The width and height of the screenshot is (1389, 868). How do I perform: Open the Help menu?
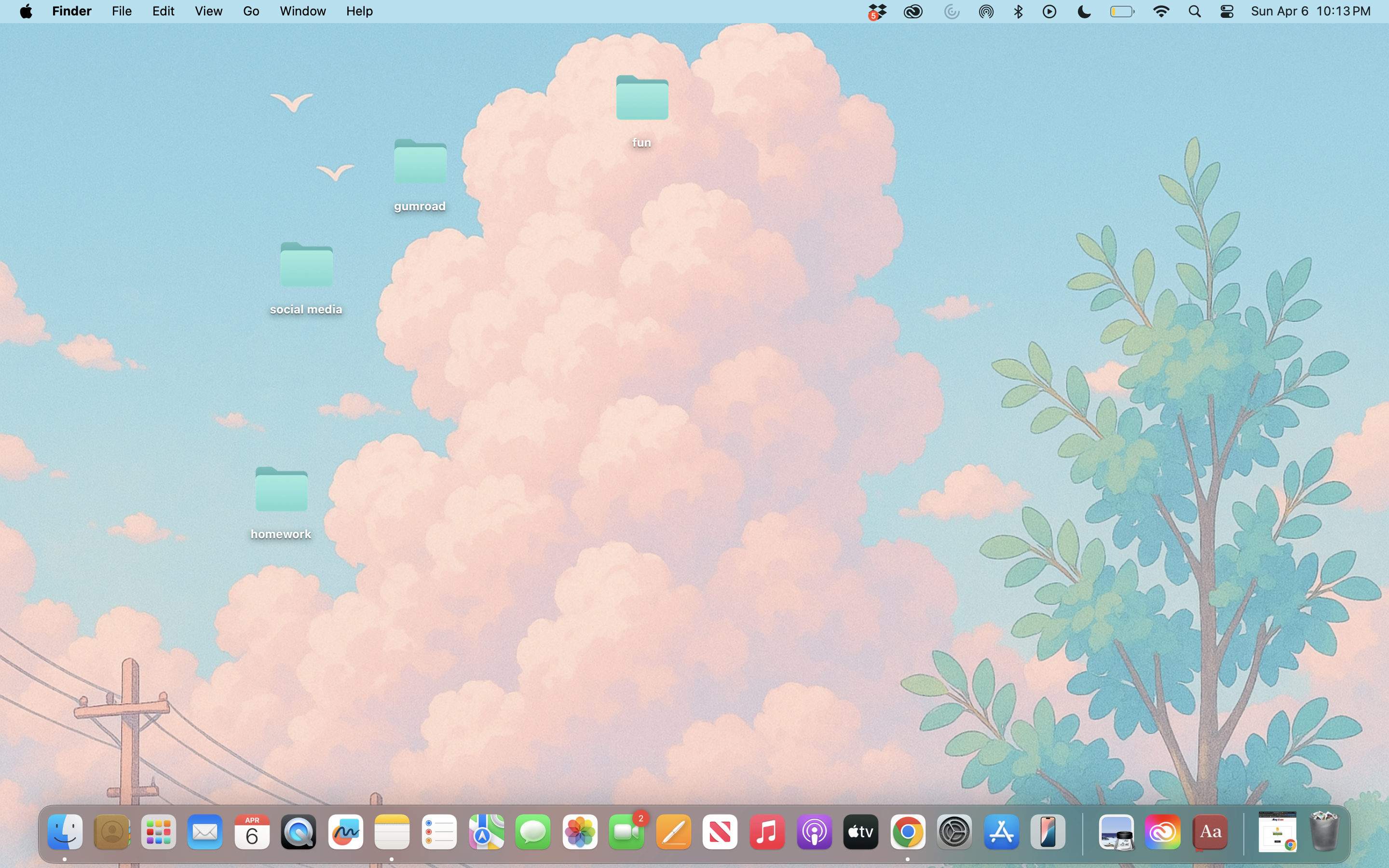click(359, 12)
